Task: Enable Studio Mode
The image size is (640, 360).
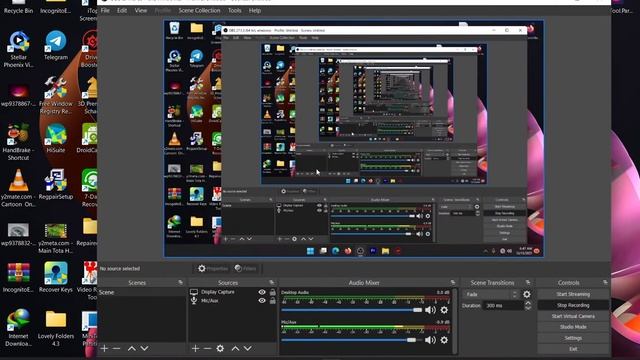Action: coord(573,327)
